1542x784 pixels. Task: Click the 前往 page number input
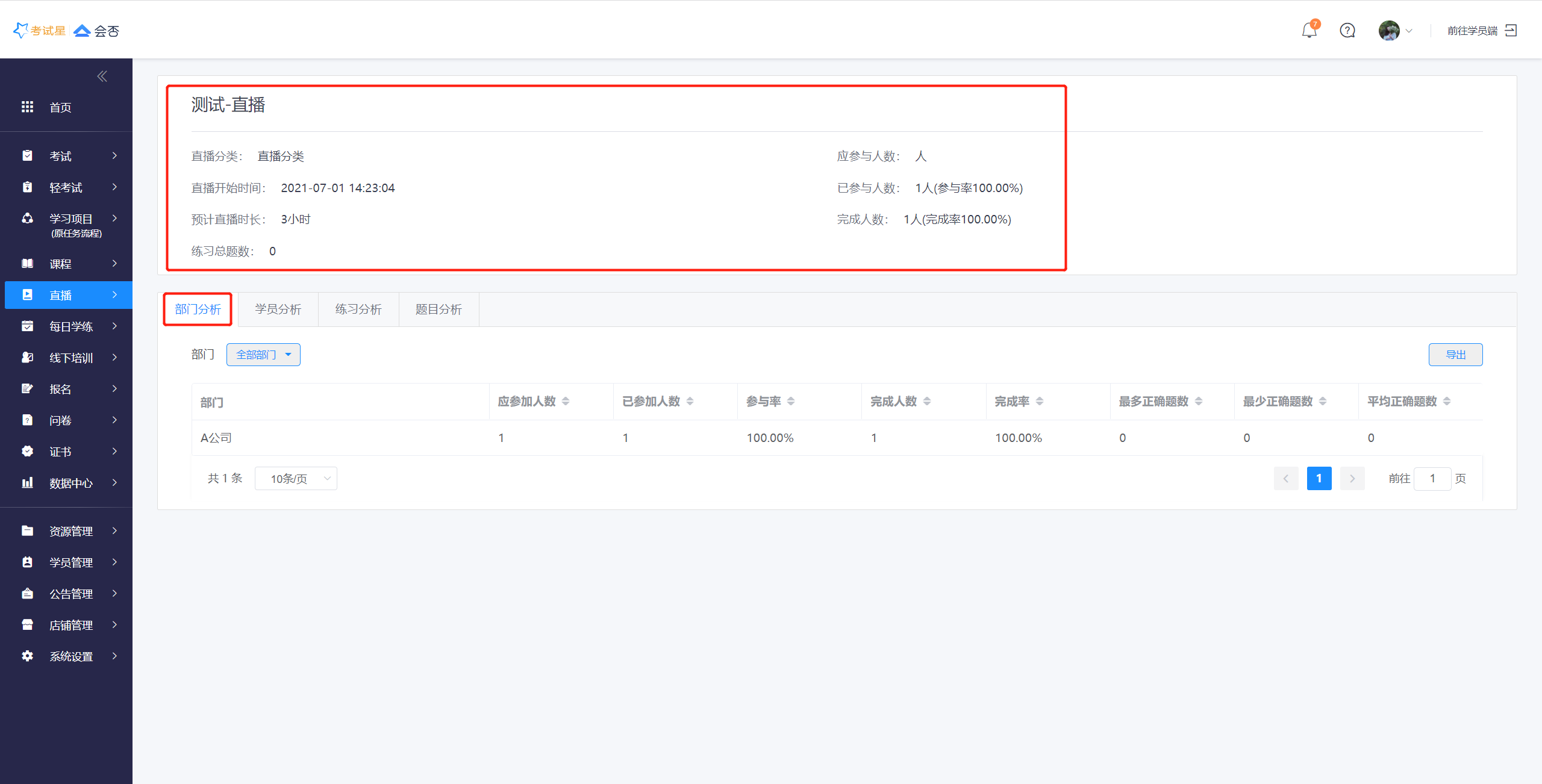[1432, 478]
